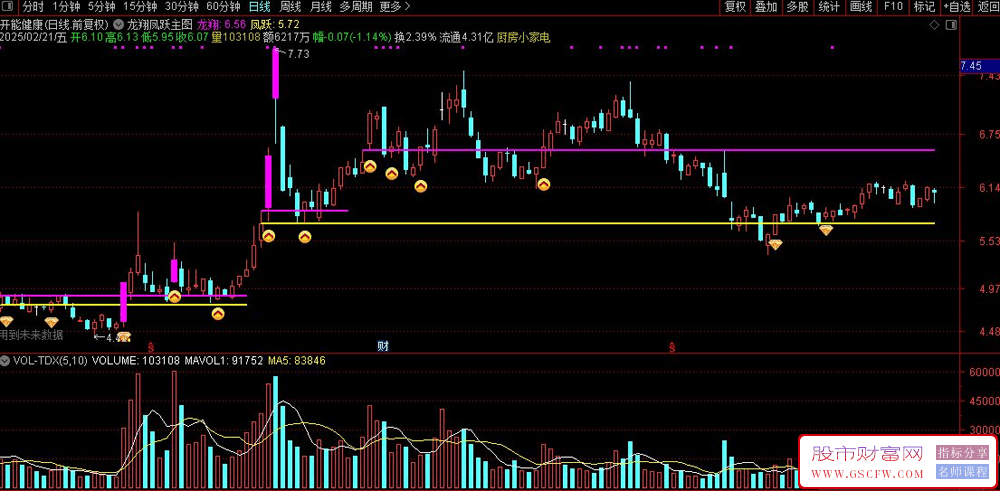
Task: Click the up-arrow signal icon below the 7.73 spike
Action: pyautogui.click(x=268, y=236)
